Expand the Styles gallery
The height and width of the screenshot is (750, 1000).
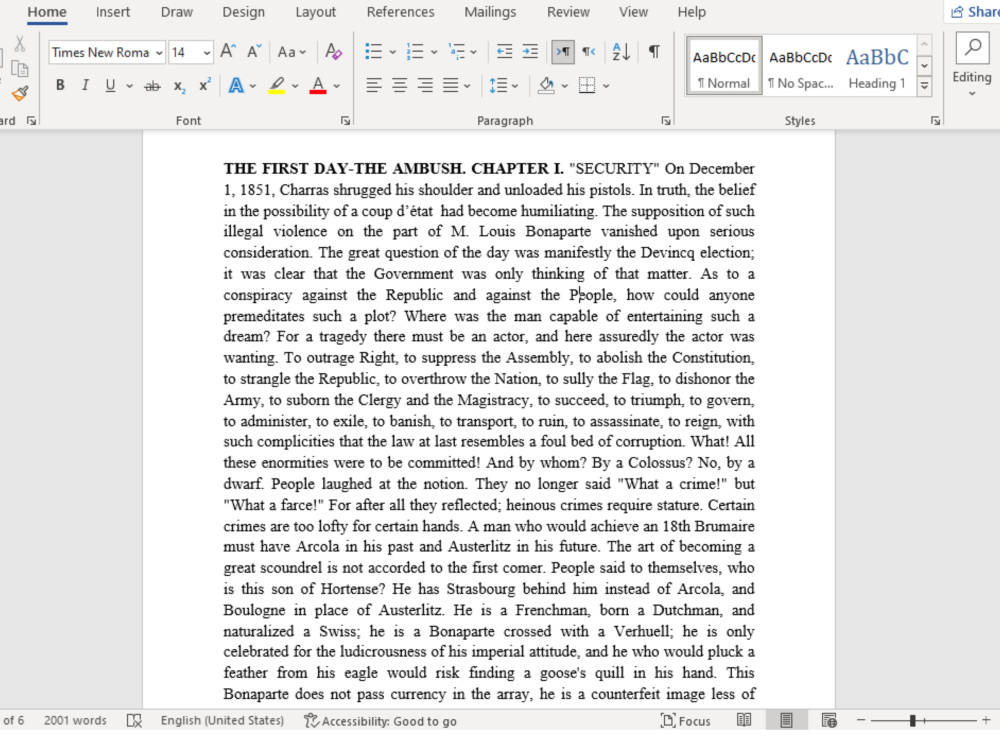point(924,85)
